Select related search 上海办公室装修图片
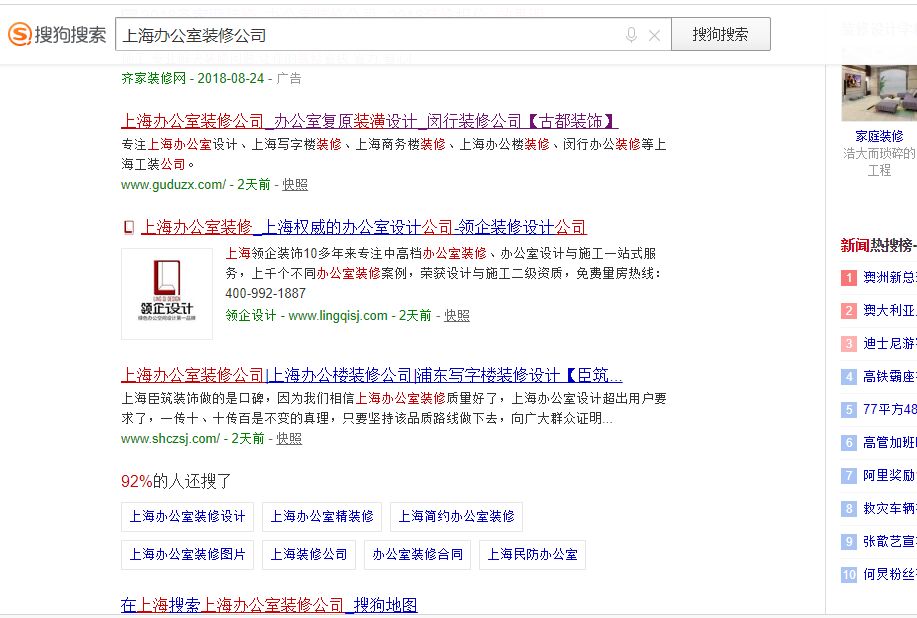917x618 pixels. coord(187,554)
